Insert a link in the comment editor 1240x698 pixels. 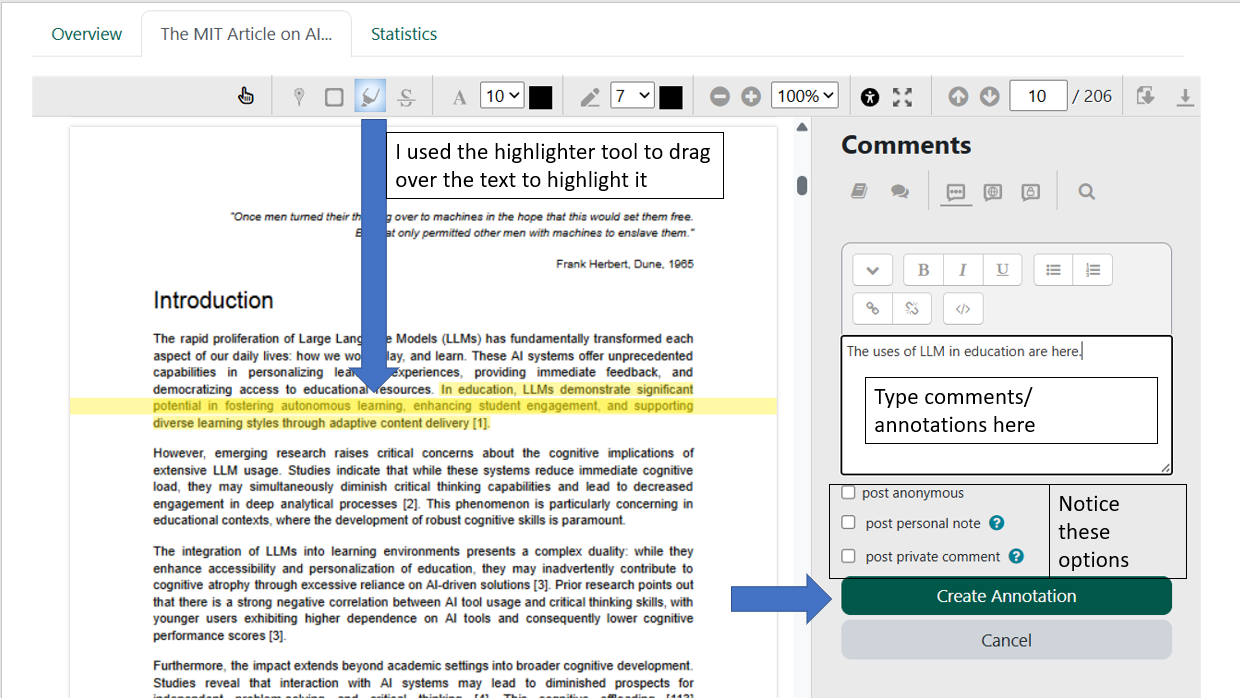click(x=871, y=308)
